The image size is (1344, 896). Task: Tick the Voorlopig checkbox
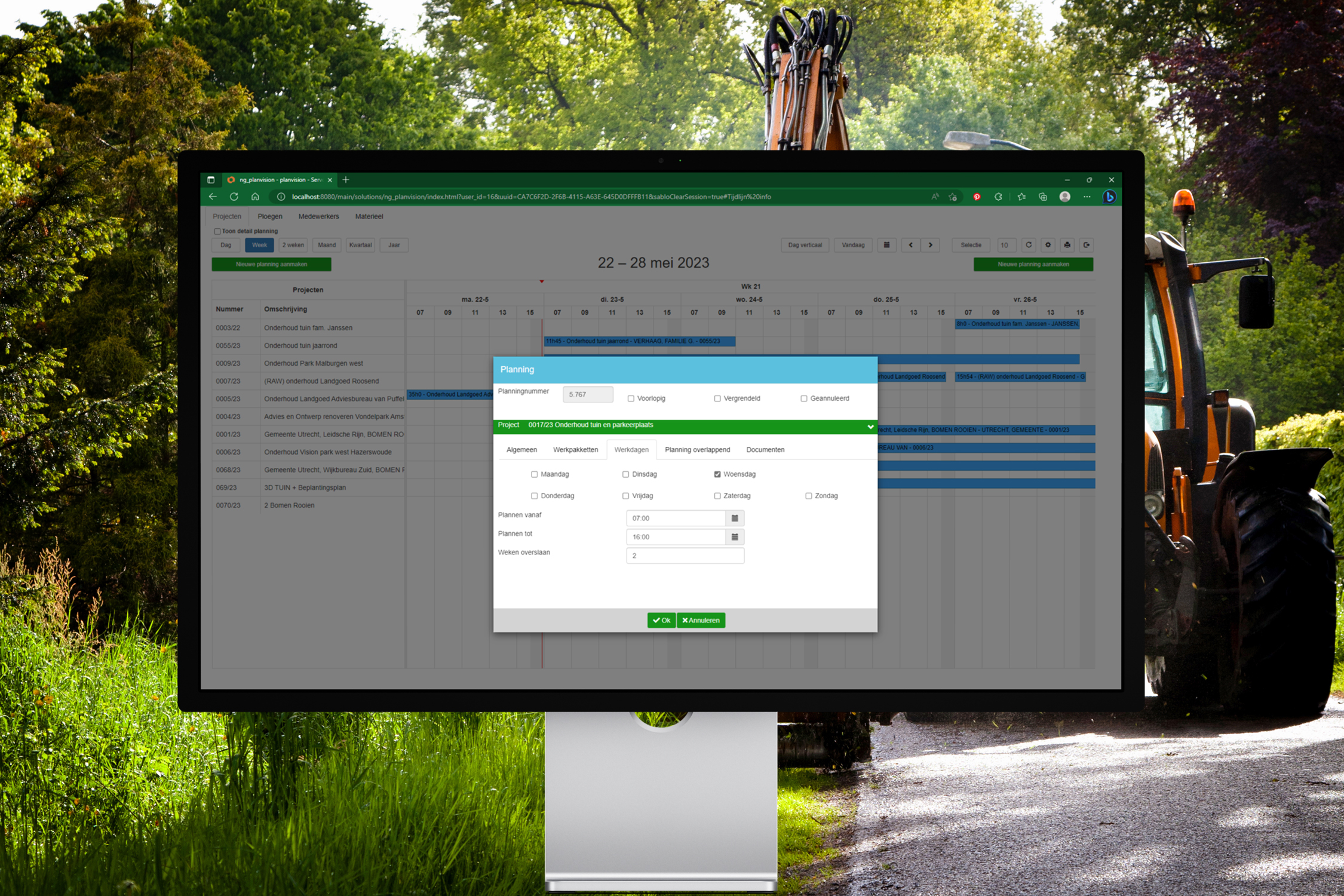(x=631, y=398)
